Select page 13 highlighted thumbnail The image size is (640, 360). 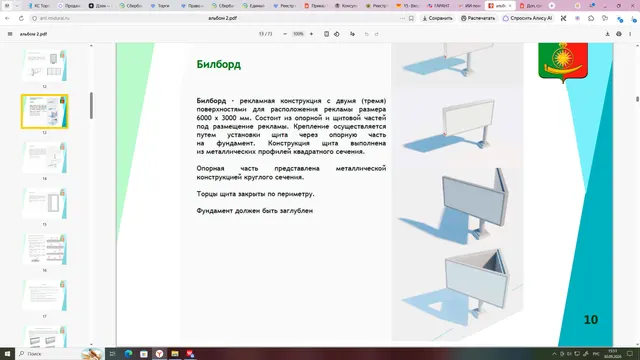click(44, 111)
